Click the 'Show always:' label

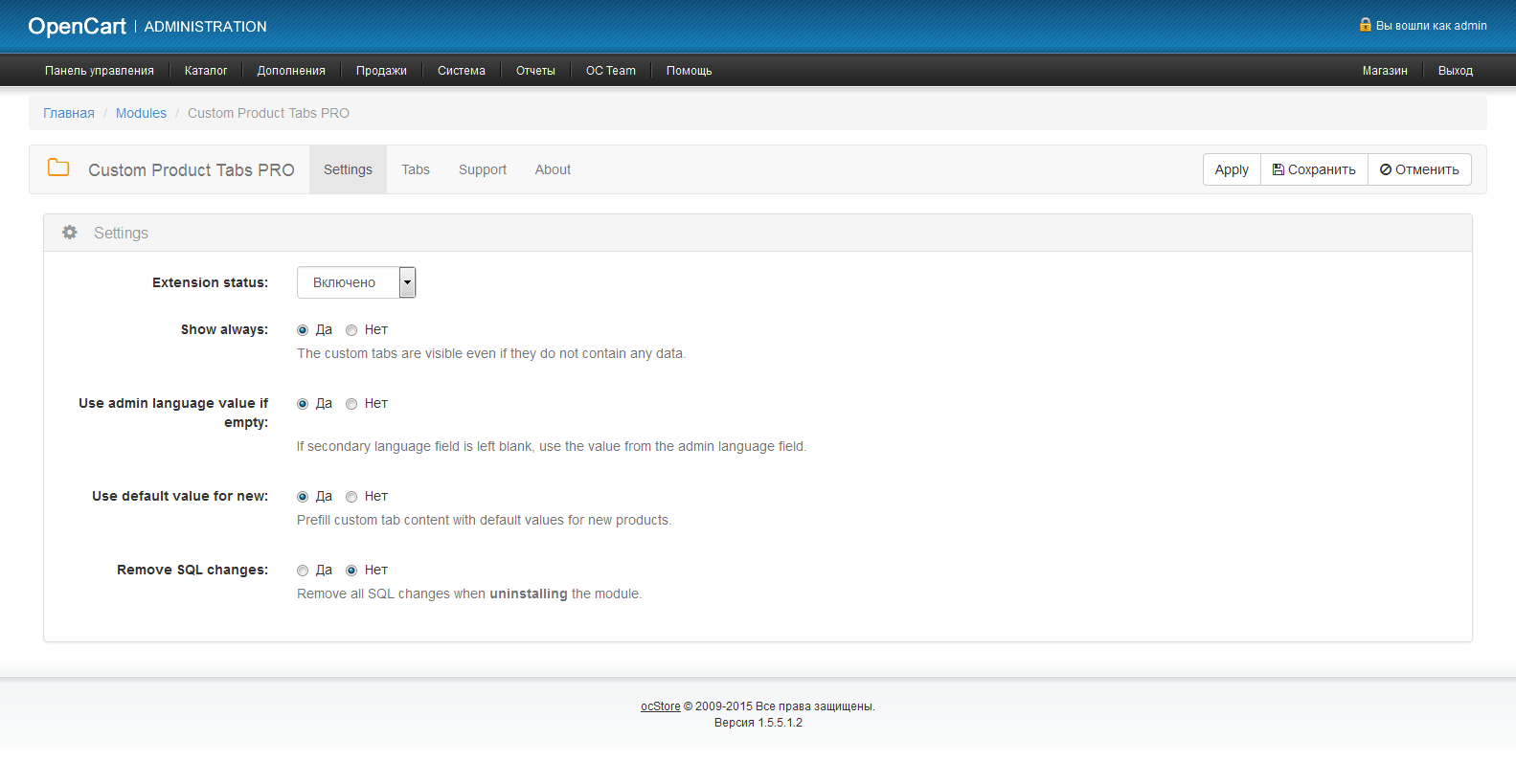pyautogui.click(x=225, y=329)
